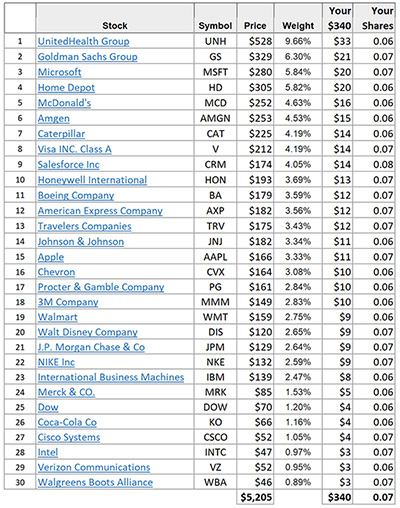Click the Walt Disney Company link
The height and width of the screenshot is (508, 400).
click(88, 332)
